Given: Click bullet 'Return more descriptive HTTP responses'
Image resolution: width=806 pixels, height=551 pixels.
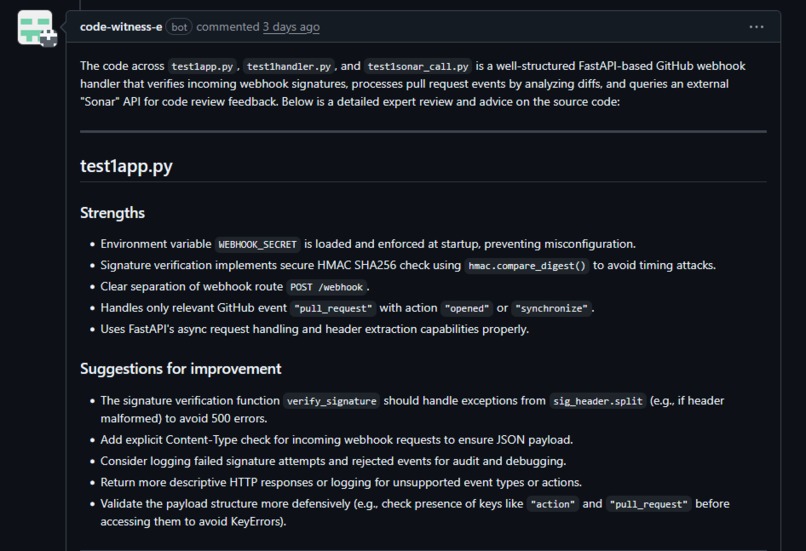Looking at the screenshot, I should coord(341,483).
